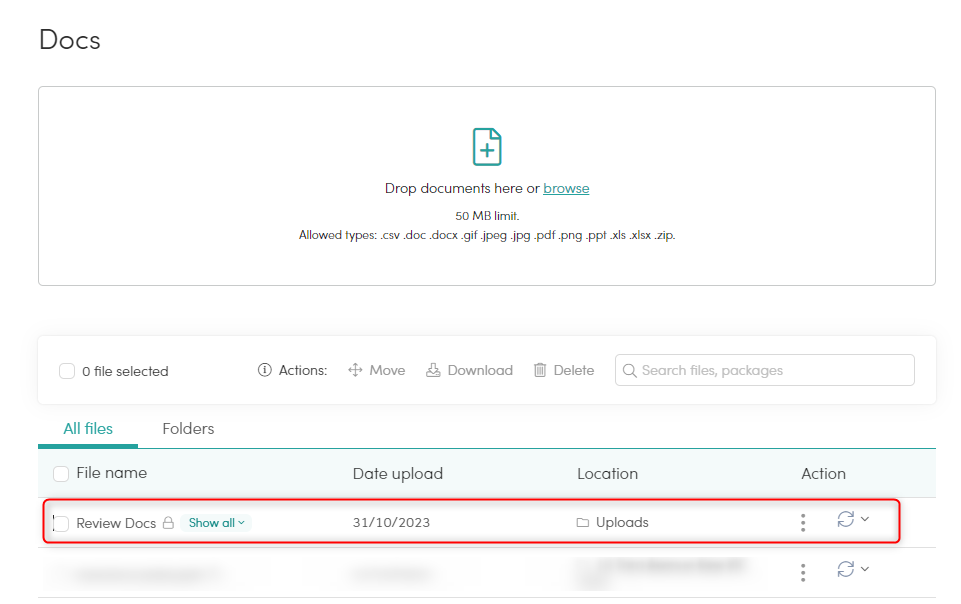The width and height of the screenshot is (961, 604).
Task: Focus the 'Search files, packages' field
Action: coord(772,370)
